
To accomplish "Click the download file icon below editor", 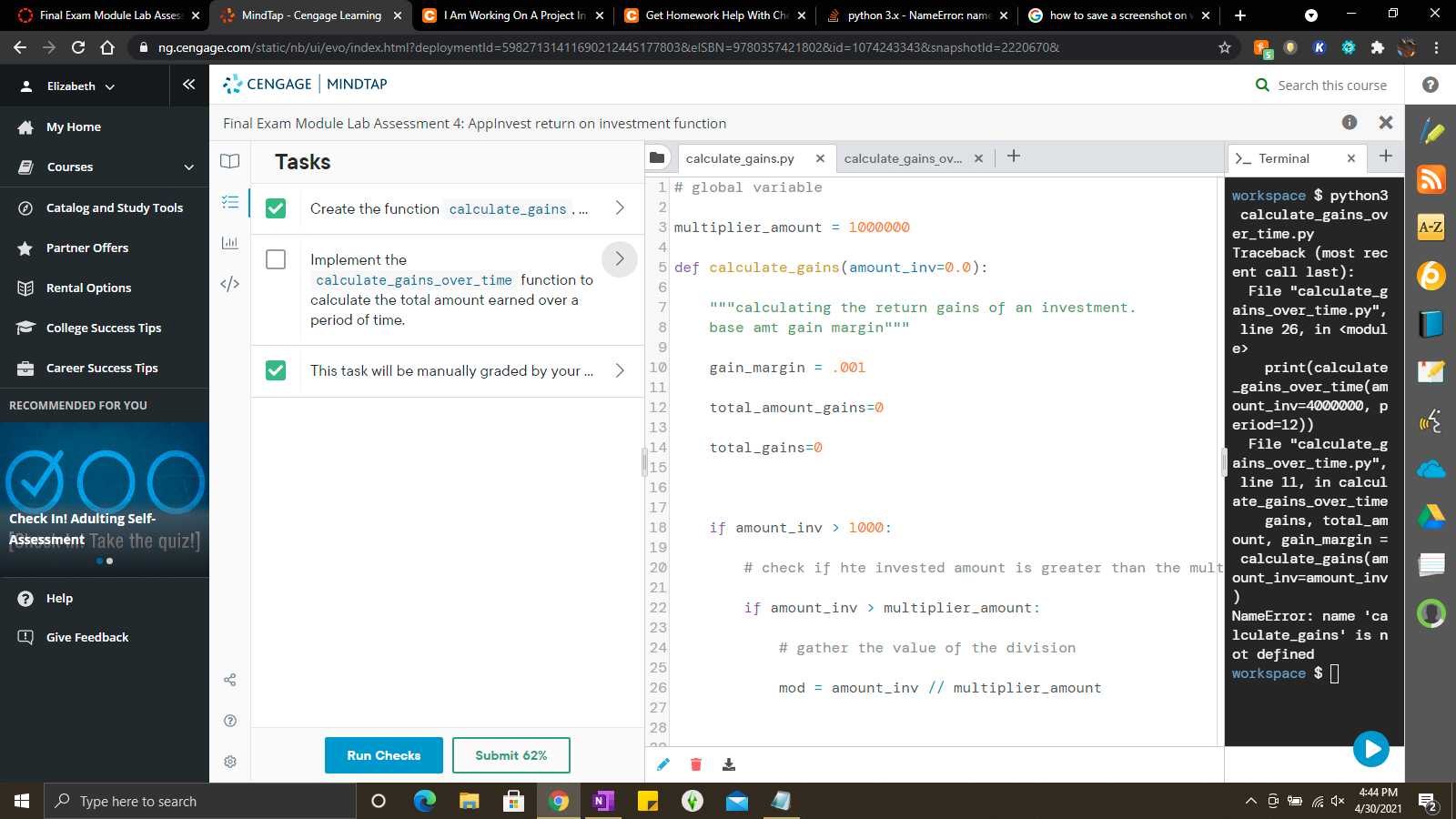I will point(729,764).
